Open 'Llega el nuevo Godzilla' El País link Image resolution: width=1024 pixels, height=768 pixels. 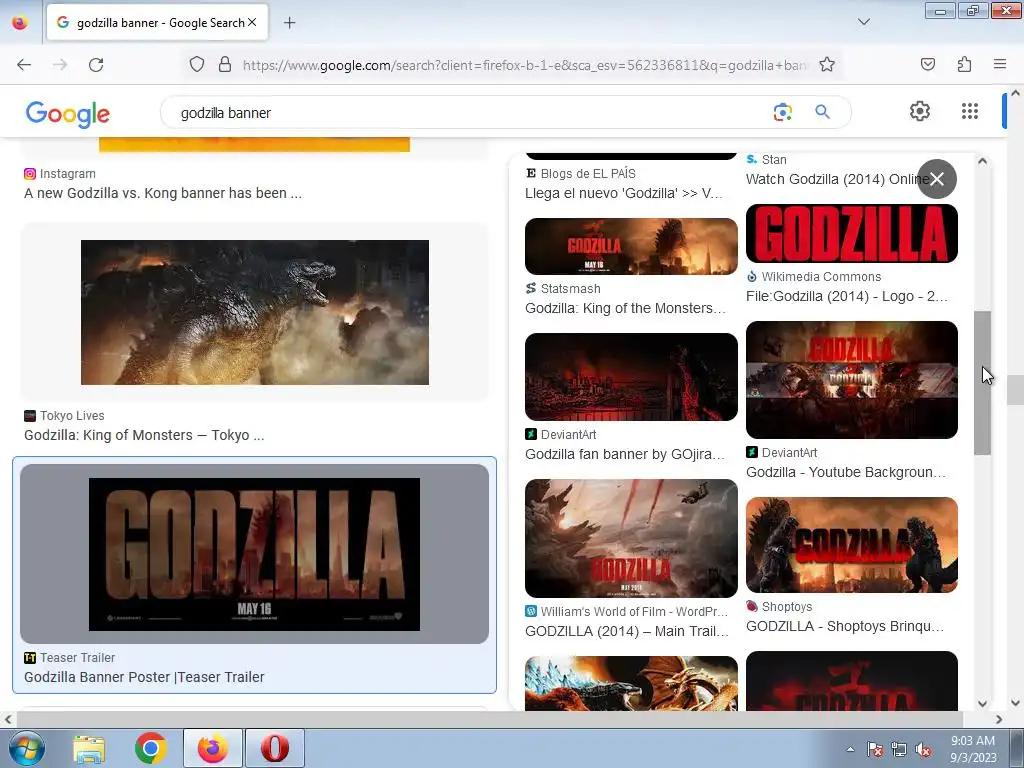(624, 193)
